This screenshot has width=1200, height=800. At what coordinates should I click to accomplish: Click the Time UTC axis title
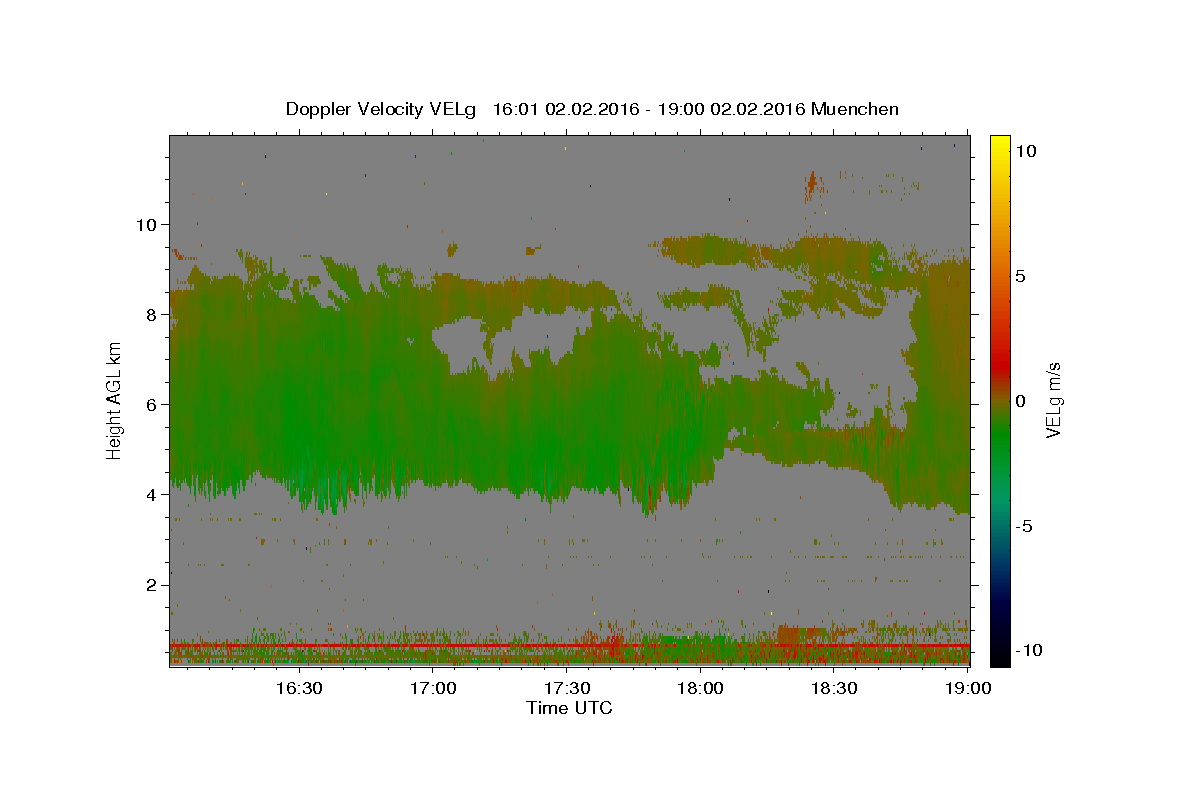coord(569,708)
